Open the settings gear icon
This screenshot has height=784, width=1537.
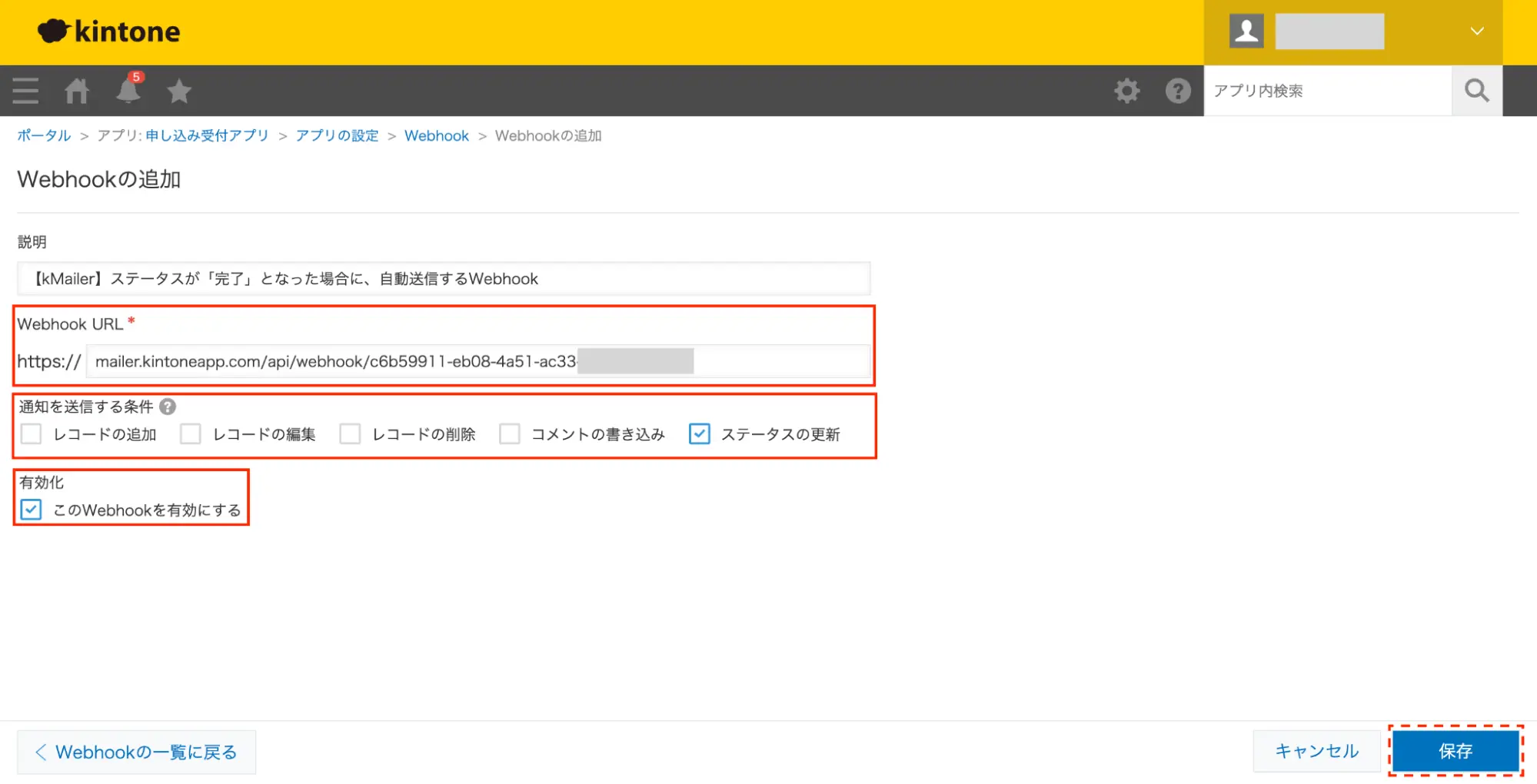1126,91
